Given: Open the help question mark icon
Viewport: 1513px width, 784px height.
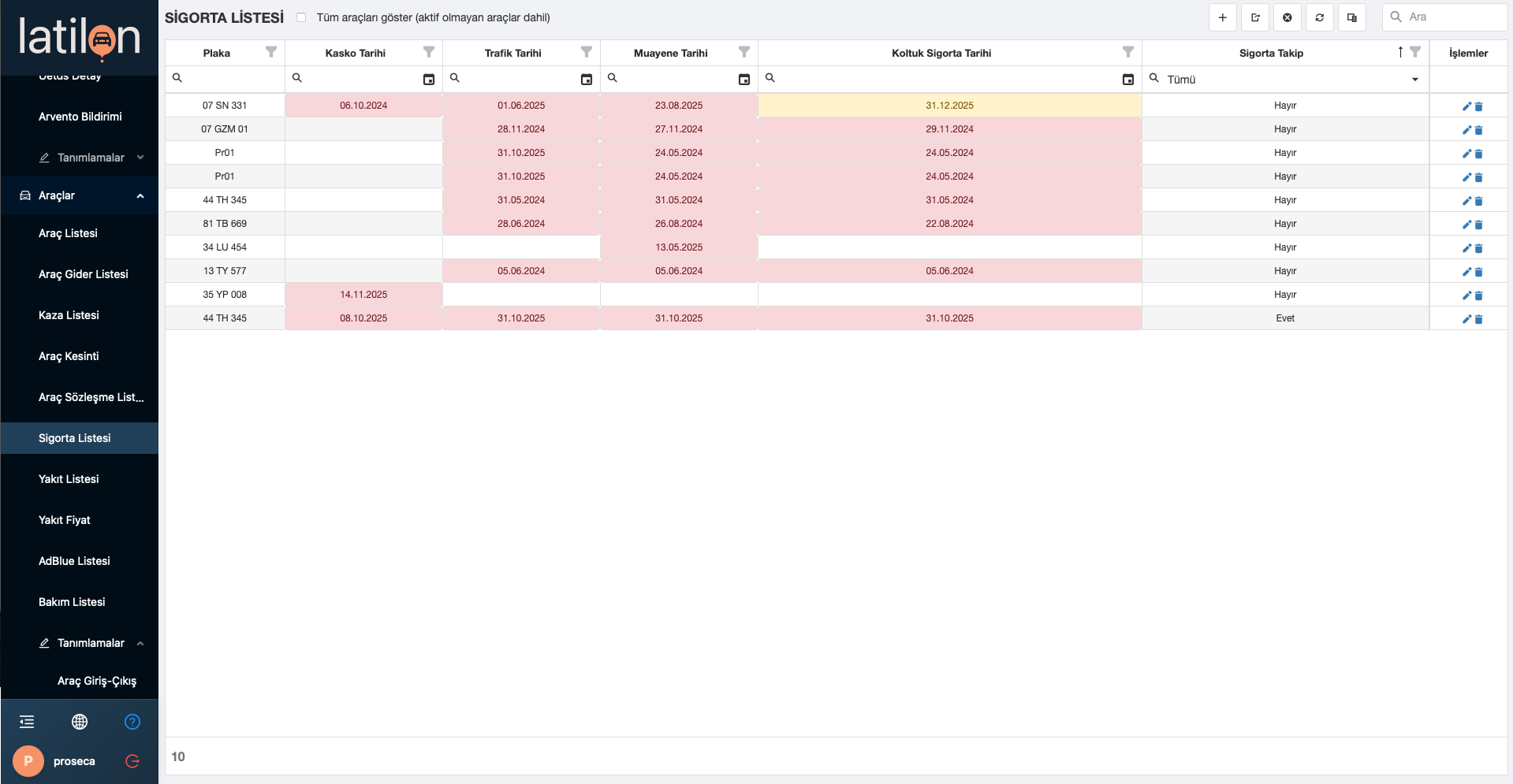Looking at the screenshot, I should (132, 722).
